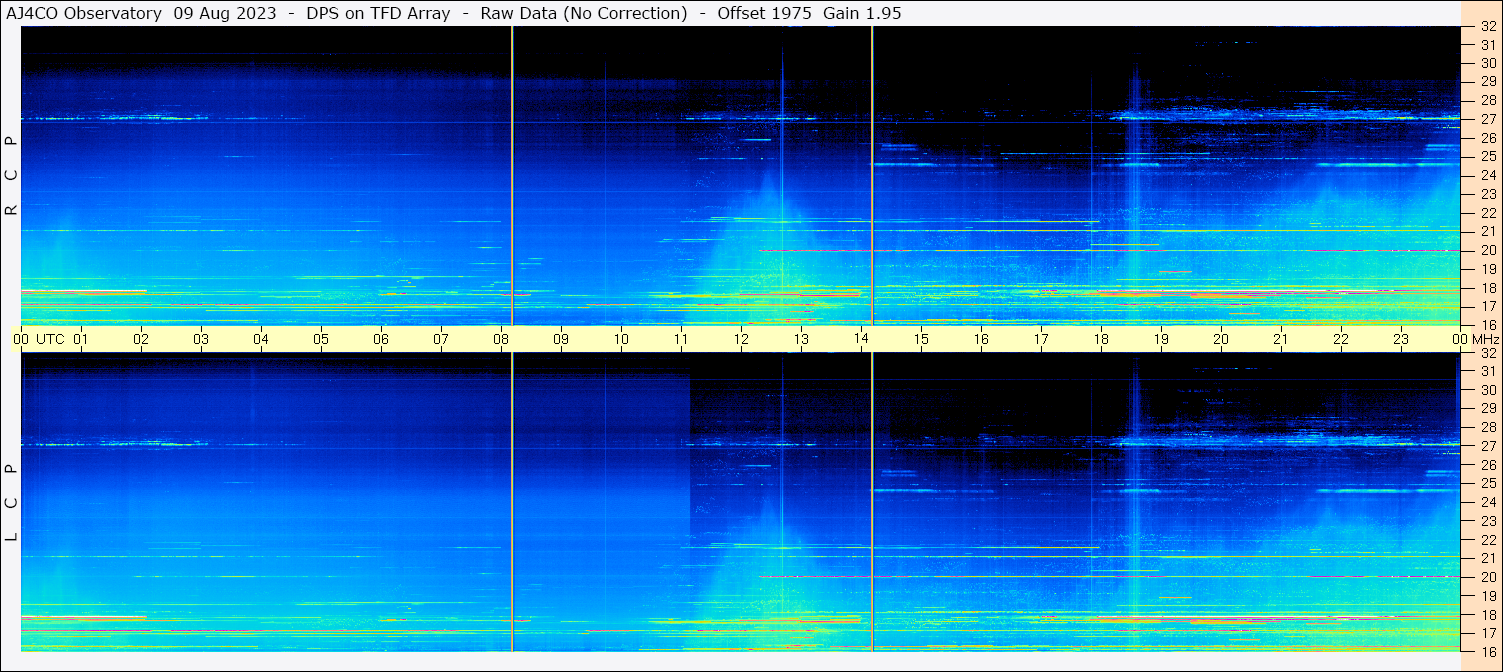1503x672 pixels.
Task: Select the 'Offset 1975' value in header
Action: pos(765,13)
